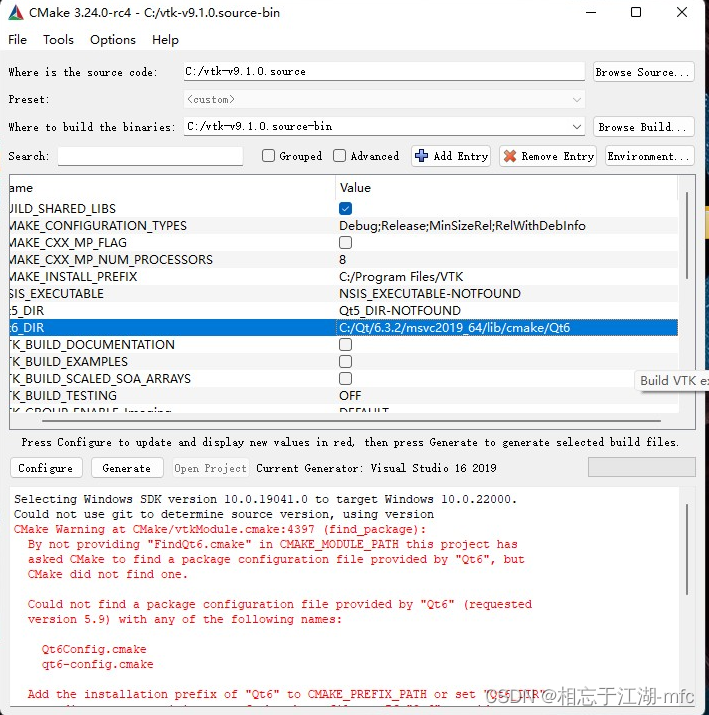Screen dimensions: 709x715
Task: Open the Options menu
Action: click(x=113, y=40)
